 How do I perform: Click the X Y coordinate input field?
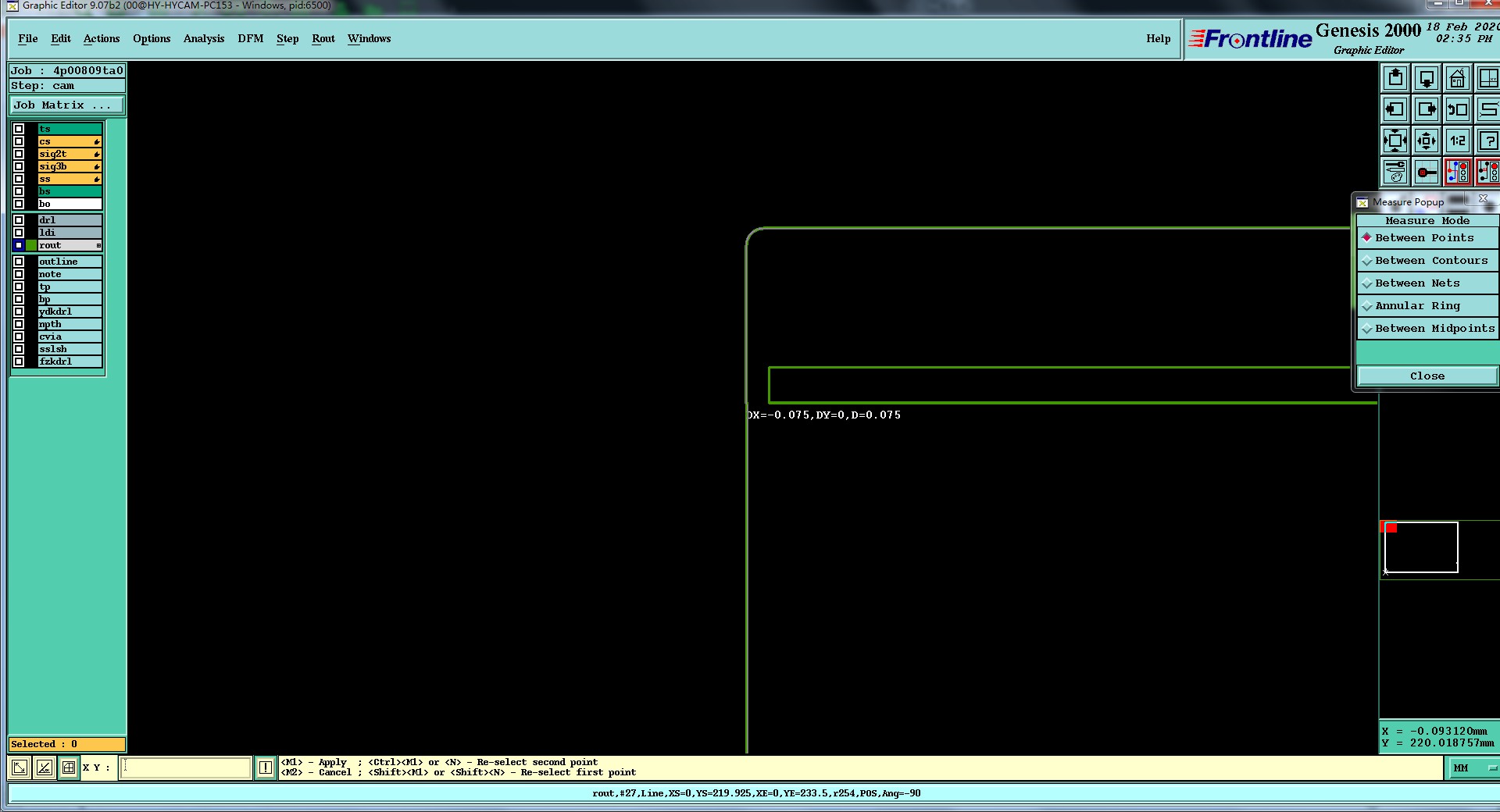[x=186, y=767]
